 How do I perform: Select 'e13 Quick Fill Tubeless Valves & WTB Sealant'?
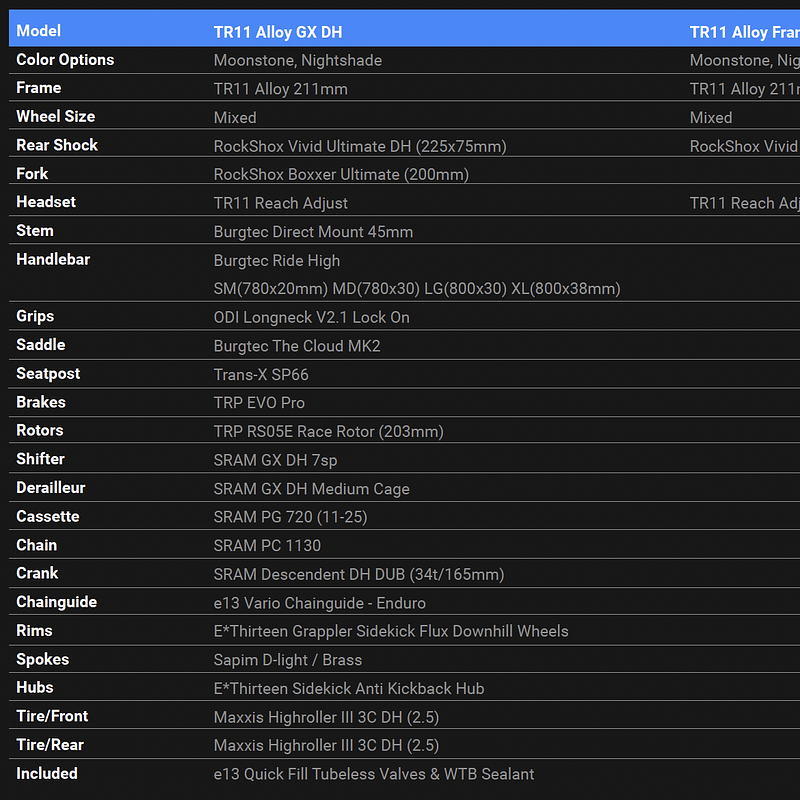tap(374, 774)
